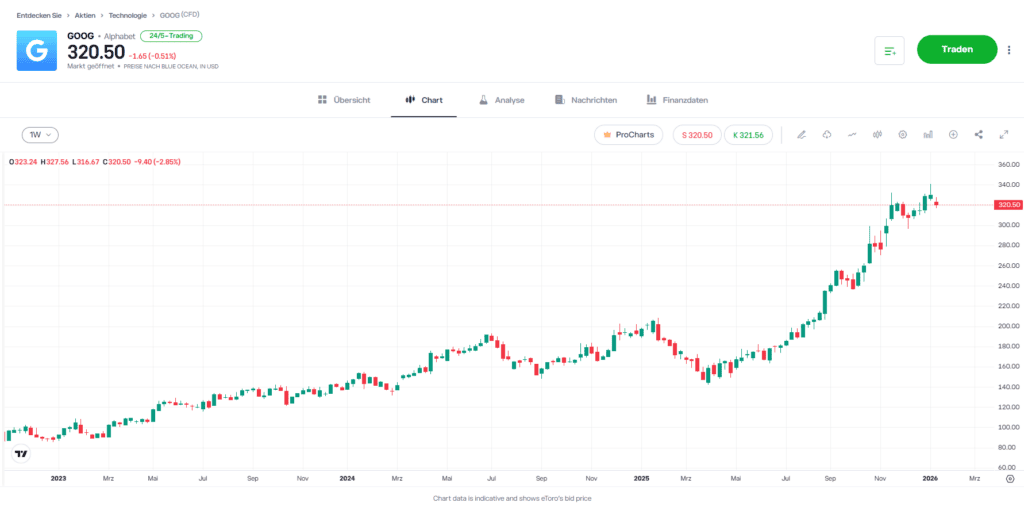Click the bar chart compare icon
The width and height of the screenshot is (1024, 507).
(928, 135)
